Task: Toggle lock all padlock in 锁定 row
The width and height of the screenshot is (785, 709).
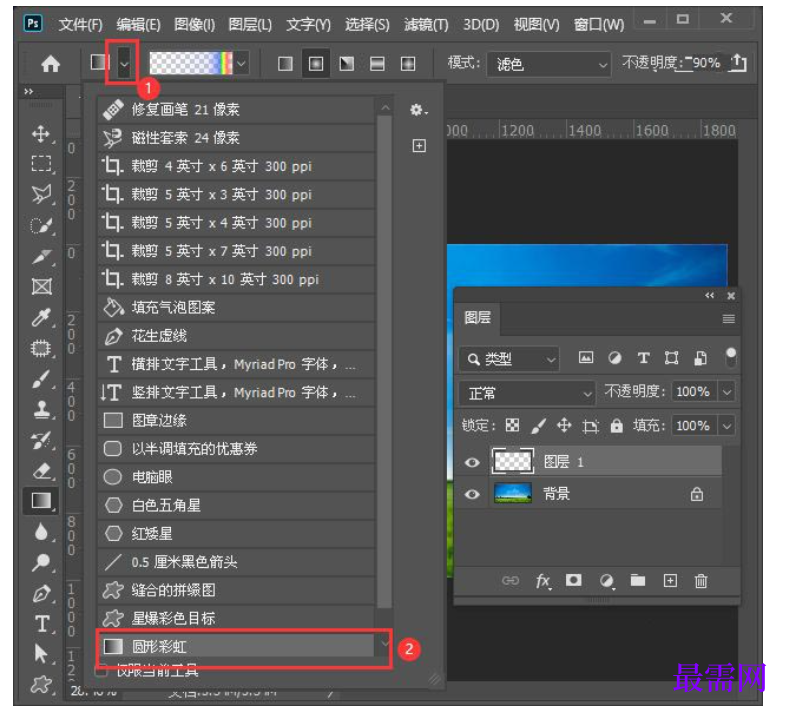Action: tap(616, 426)
